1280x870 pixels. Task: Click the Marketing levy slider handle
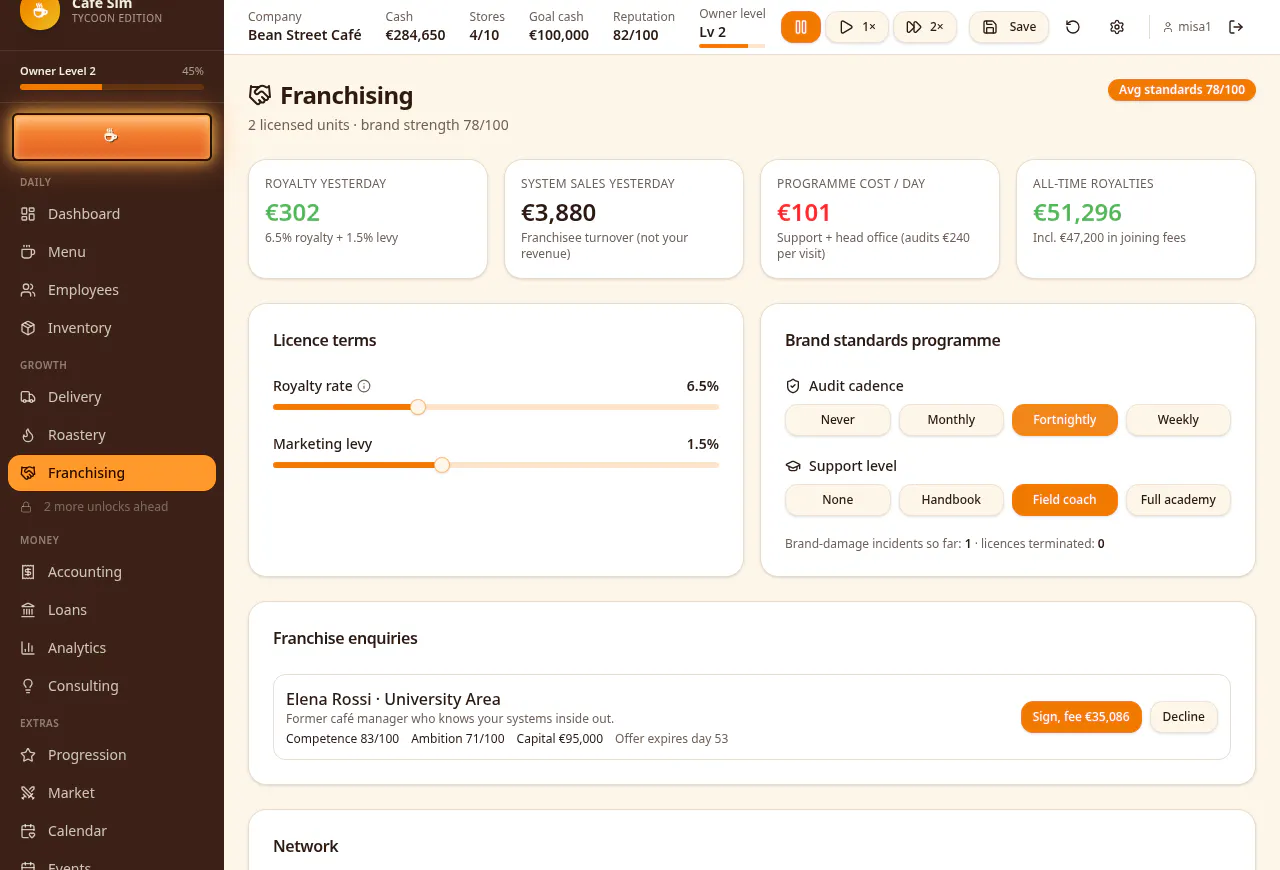442,465
